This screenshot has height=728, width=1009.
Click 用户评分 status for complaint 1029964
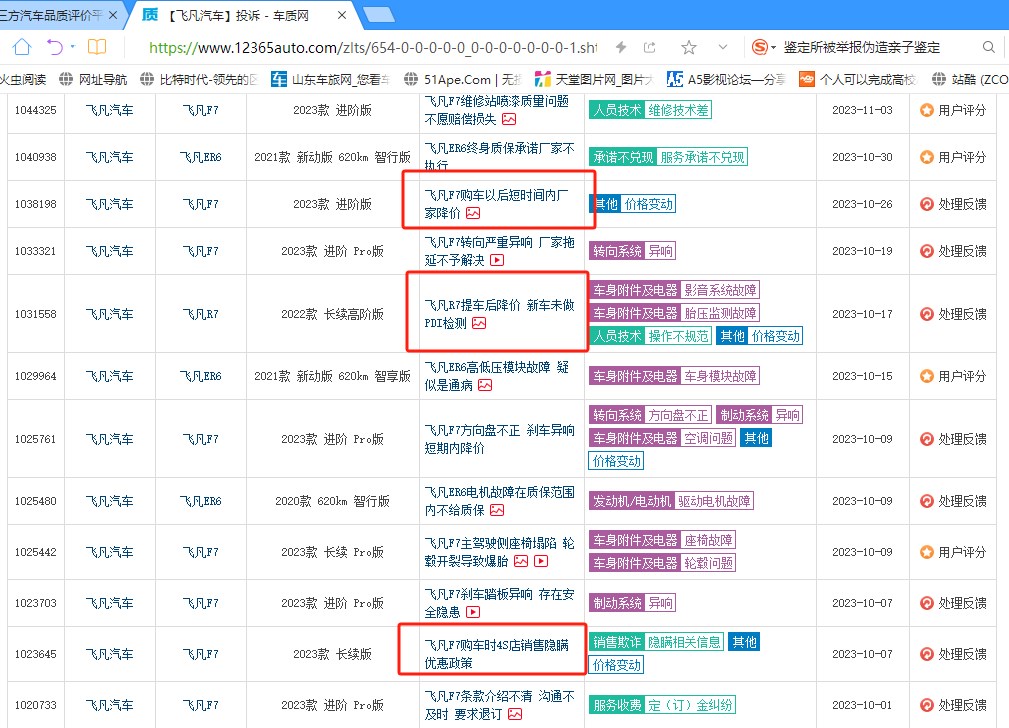pos(952,376)
